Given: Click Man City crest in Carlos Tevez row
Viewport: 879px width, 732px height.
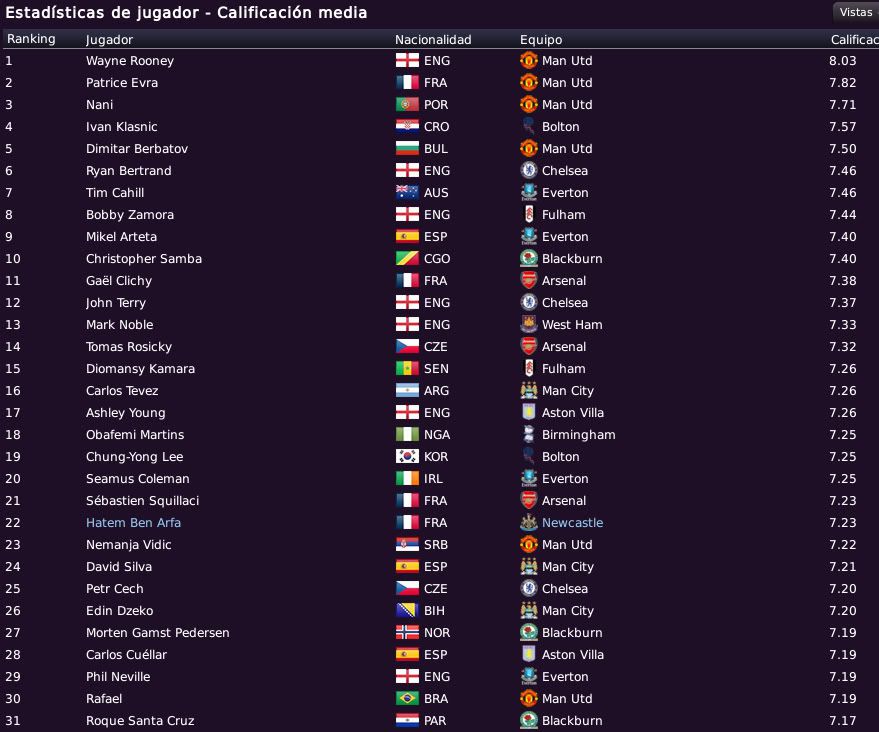Looking at the screenshot, I should (529, 391).
